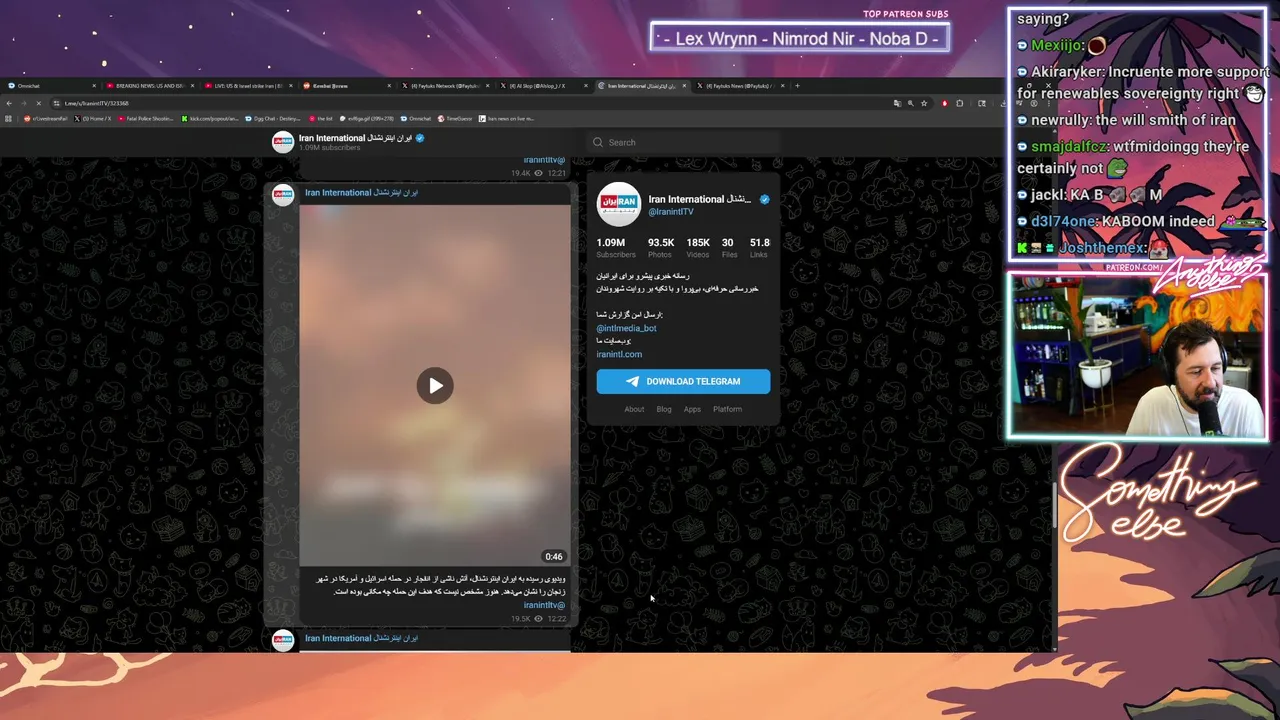Open the TimeGuessr bookmark
1280x720 pixels.
pos(455,119)
